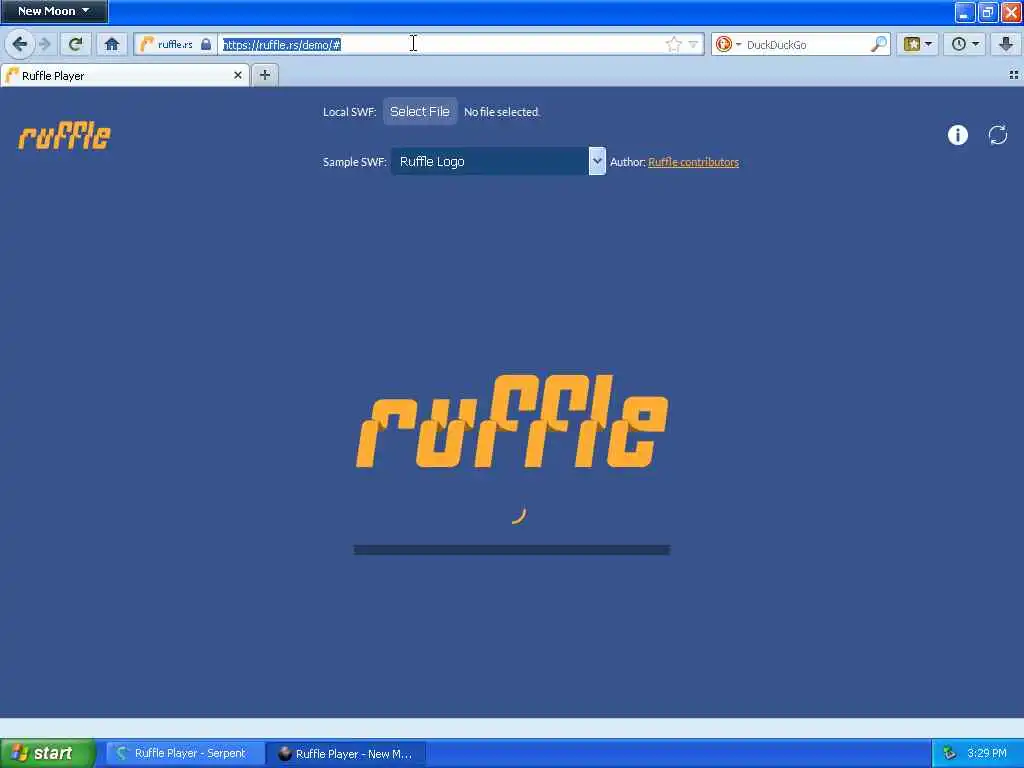Open the Windows start menu
The height and width of the screenshot is (768, 1024).
coord(48,753)
